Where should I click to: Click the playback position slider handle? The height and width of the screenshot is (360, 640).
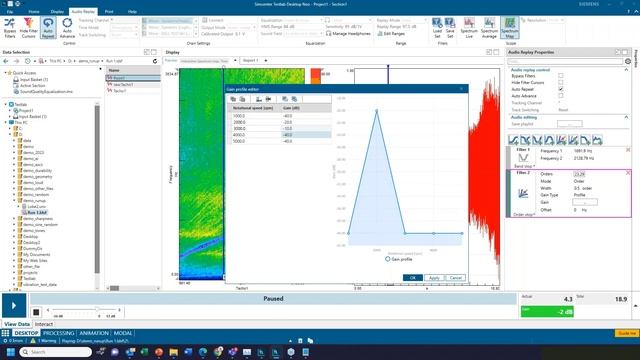pos(97,309)
